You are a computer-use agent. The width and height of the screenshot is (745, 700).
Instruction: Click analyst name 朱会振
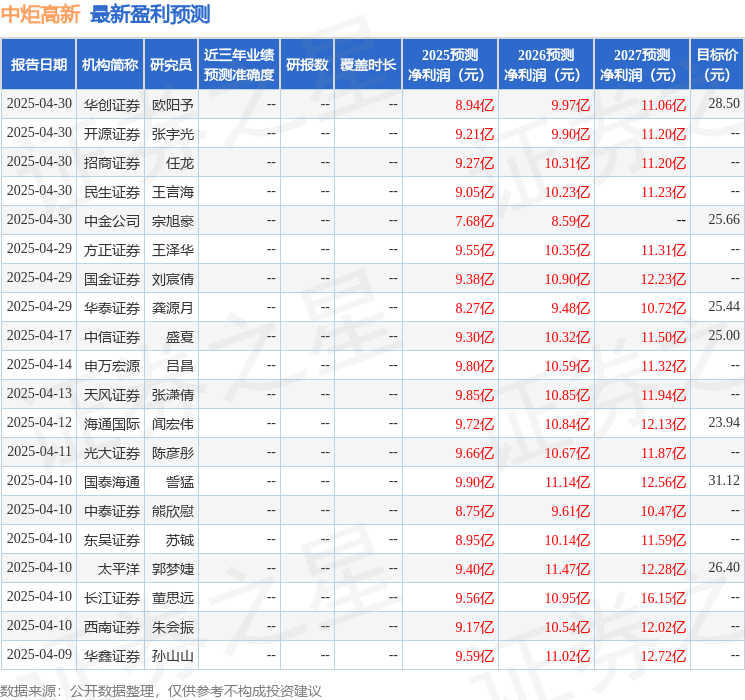pyautogui.click(x=172, y=627)
